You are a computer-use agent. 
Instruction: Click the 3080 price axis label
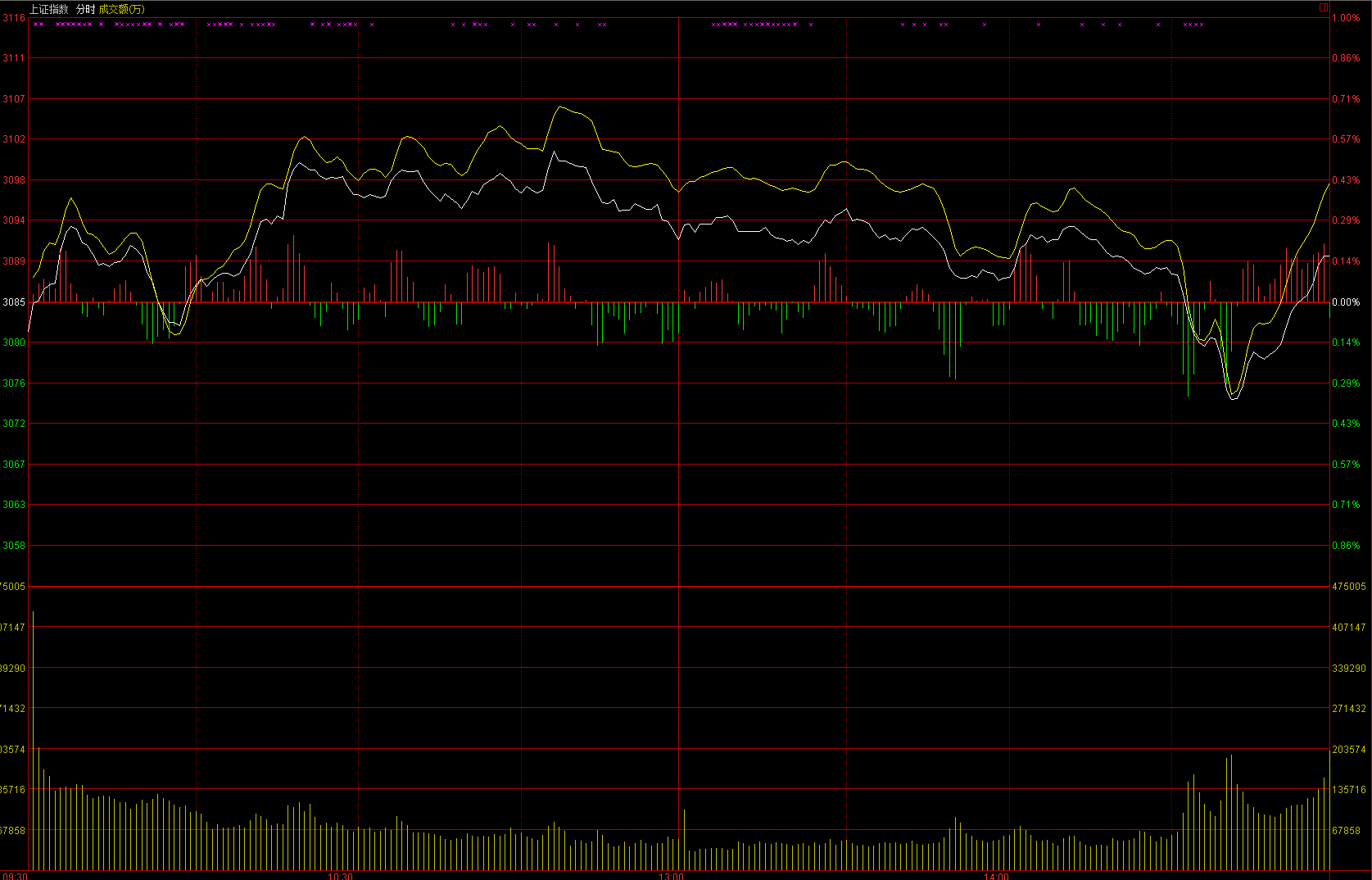(x=13, y=342)
